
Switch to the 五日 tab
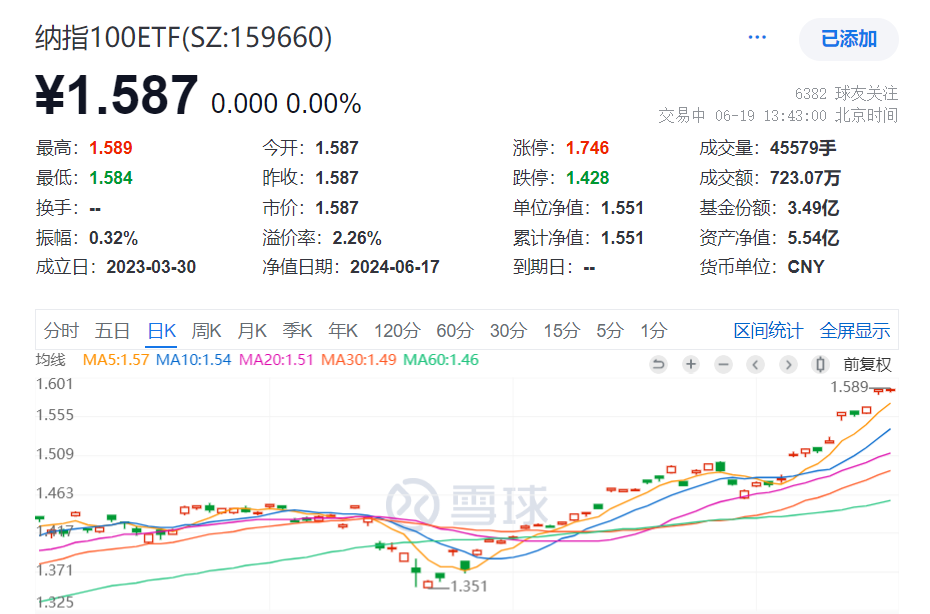112,330
